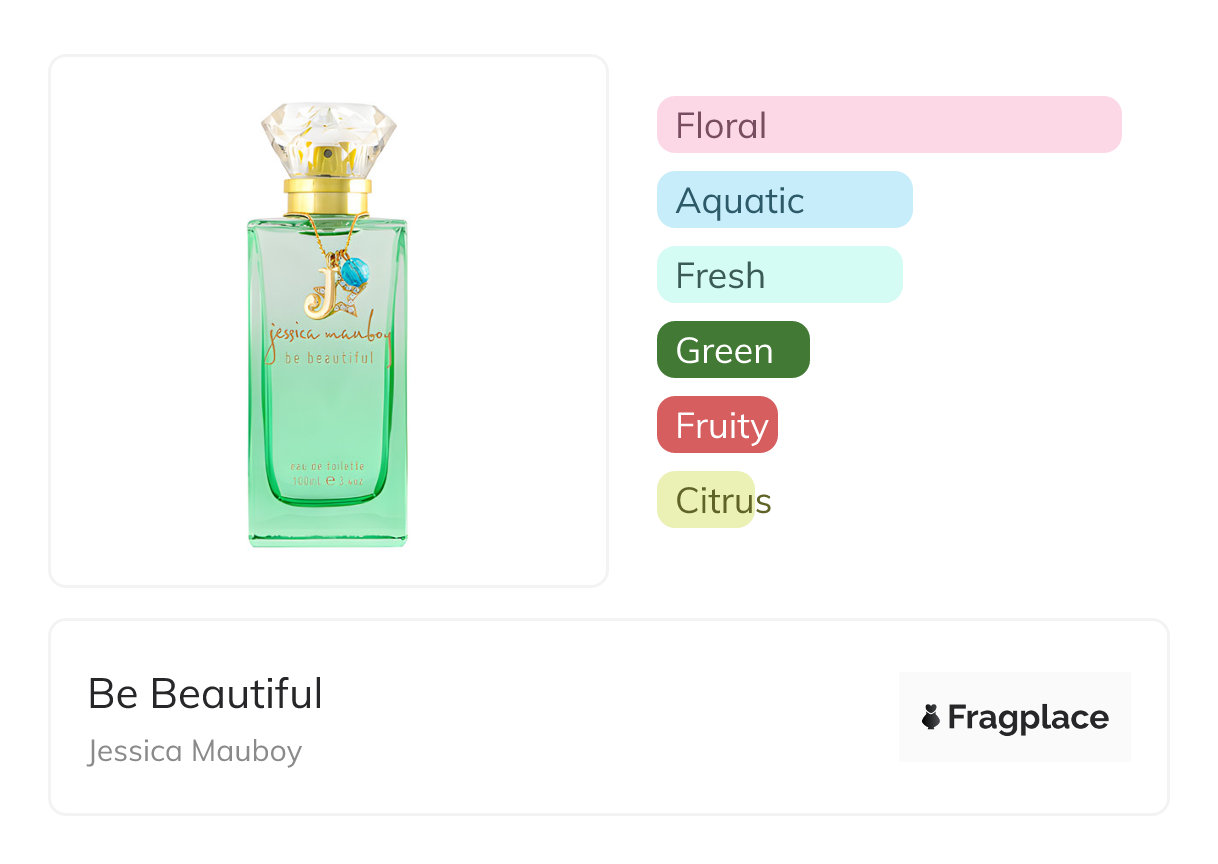The width and height of the screenshot is (1218, 864).
Task: Select the Aquatic accord bar
Action: click(x=784, y=200)
